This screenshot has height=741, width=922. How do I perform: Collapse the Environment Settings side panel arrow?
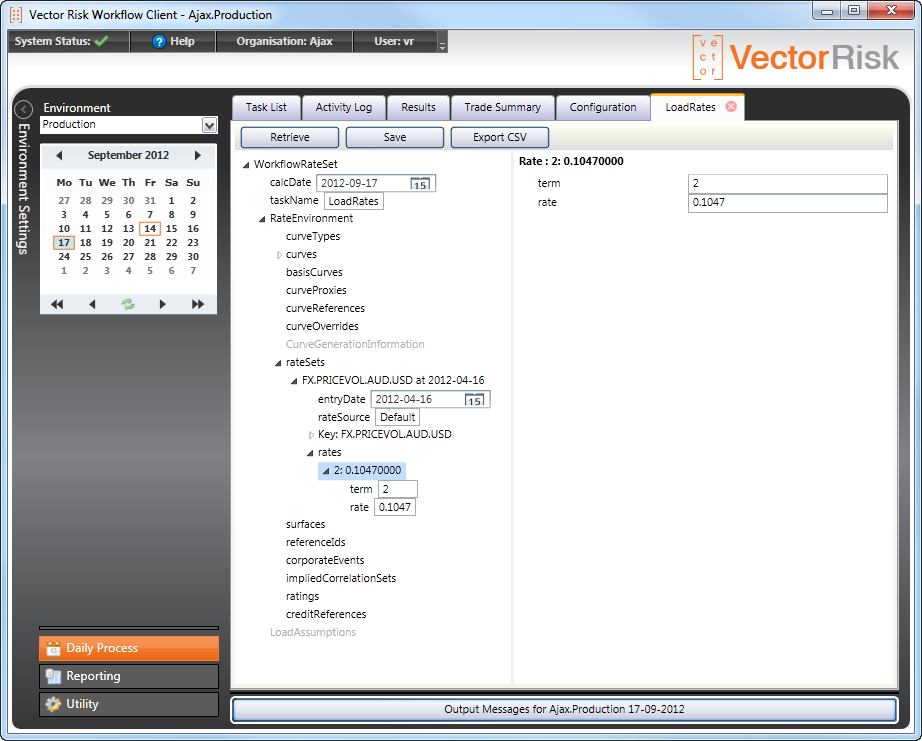point(24,109)
